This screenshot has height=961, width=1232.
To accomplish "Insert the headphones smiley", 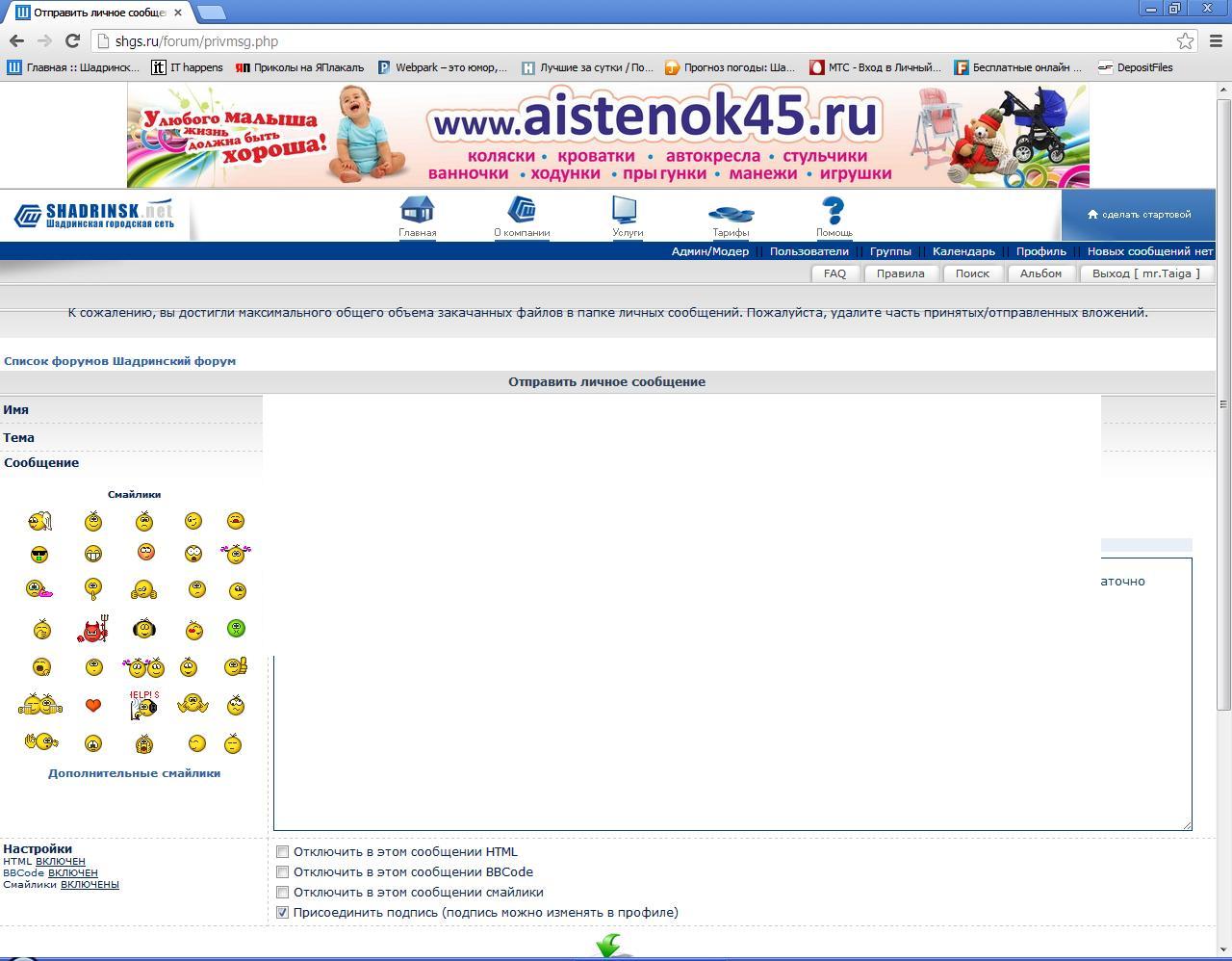I will pos(144,629).
